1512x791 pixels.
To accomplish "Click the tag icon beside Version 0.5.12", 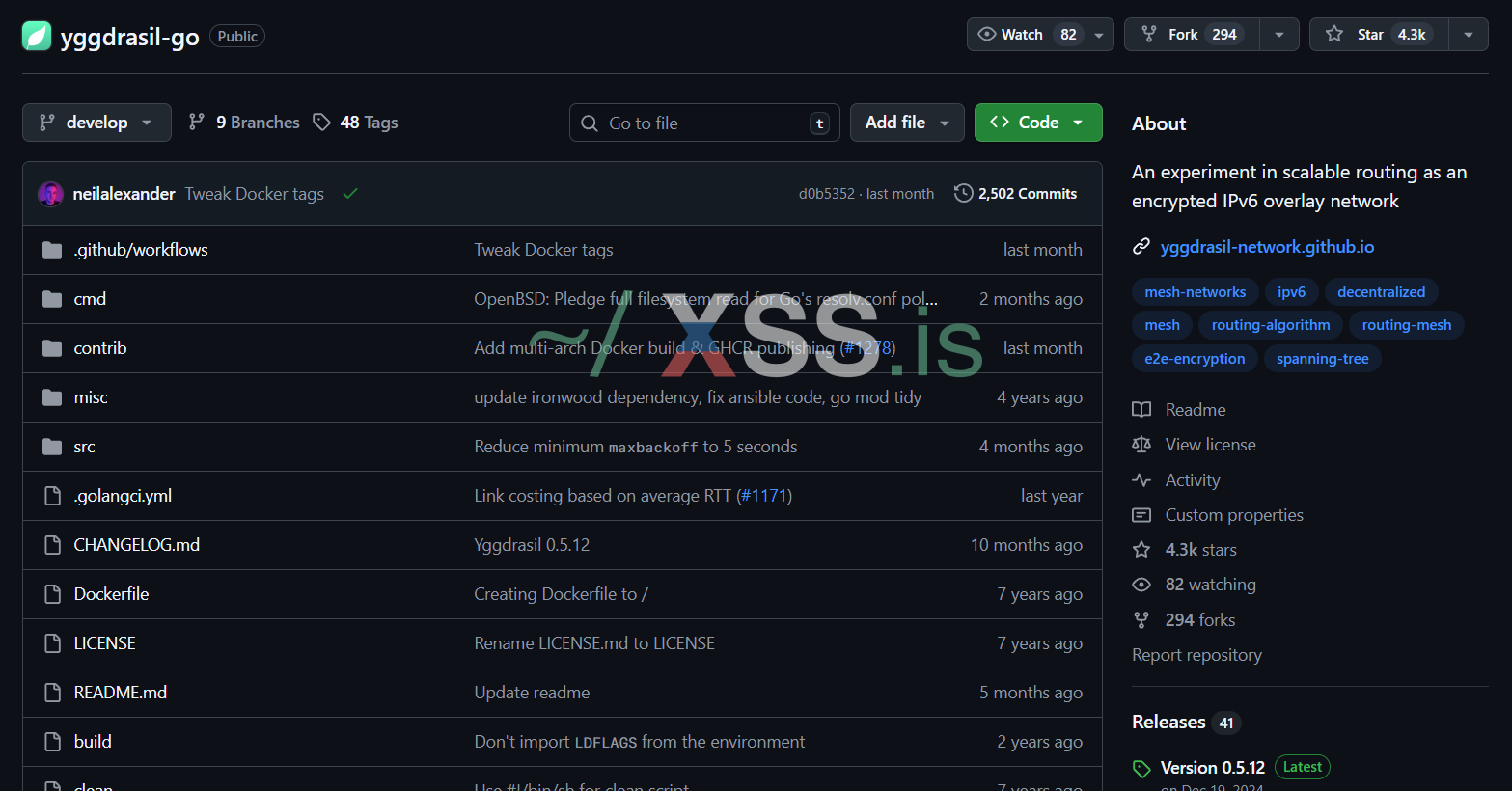I will [1141, 769].
